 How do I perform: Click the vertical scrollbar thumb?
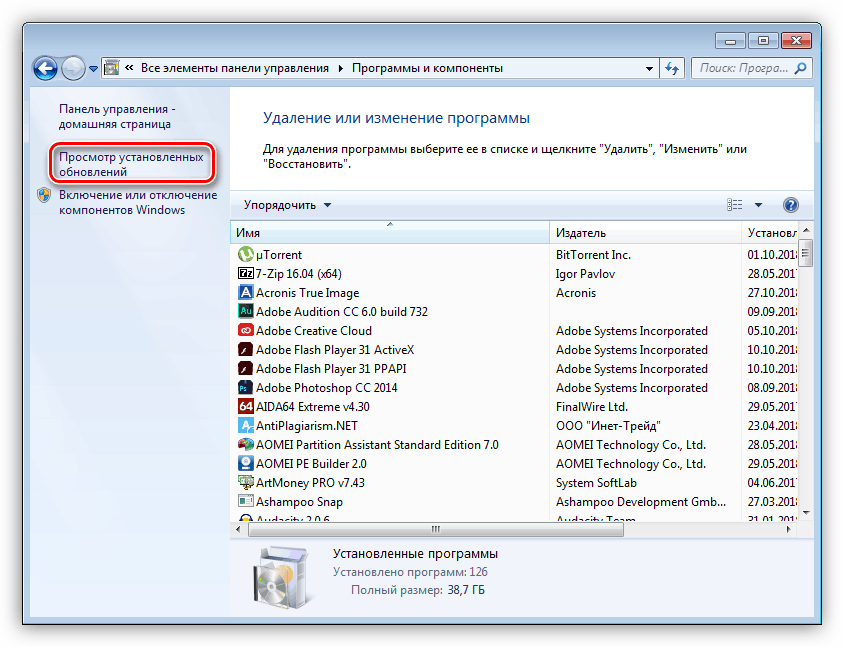coord(806,253)
